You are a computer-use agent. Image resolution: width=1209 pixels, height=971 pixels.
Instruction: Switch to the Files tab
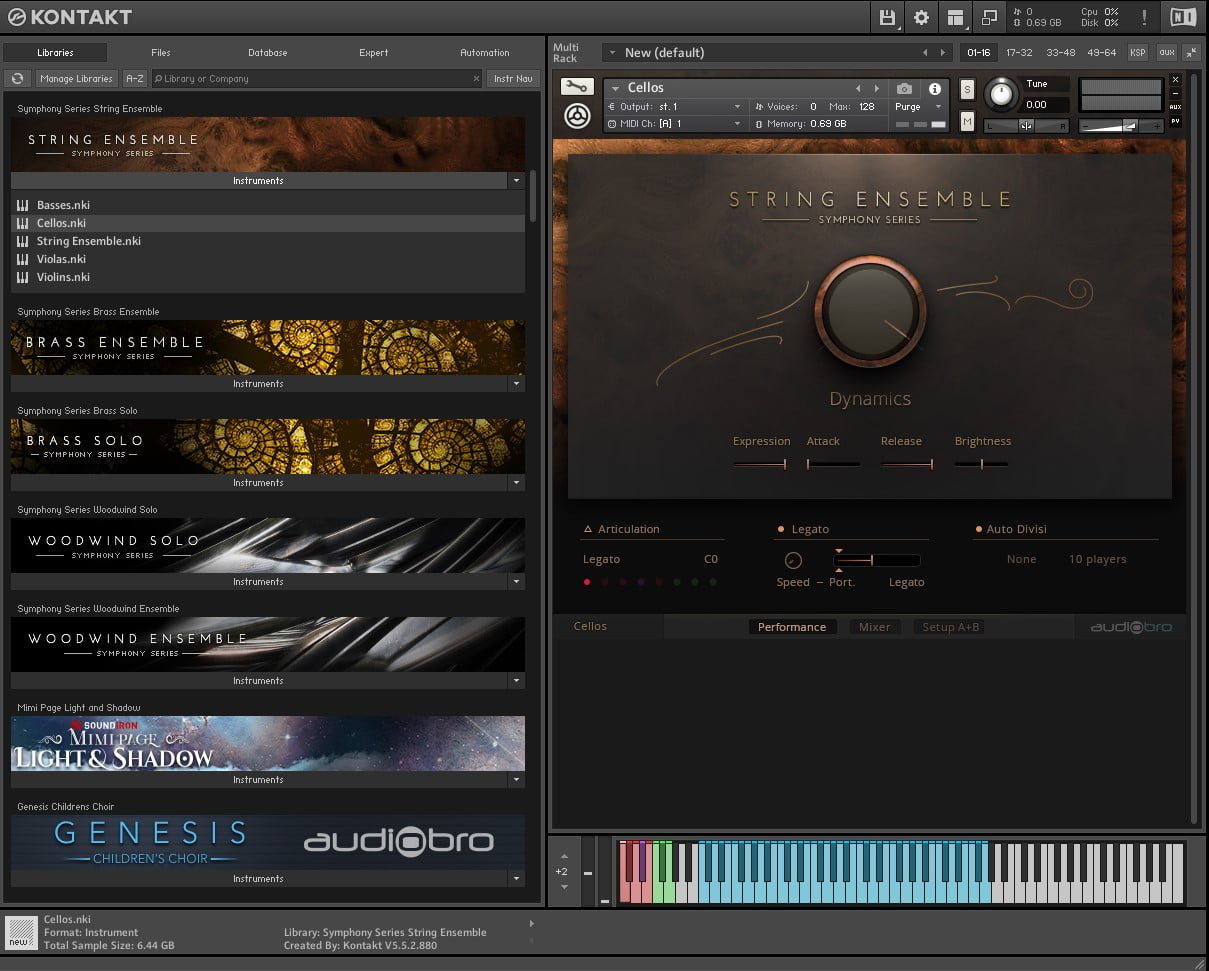point(161,53)
